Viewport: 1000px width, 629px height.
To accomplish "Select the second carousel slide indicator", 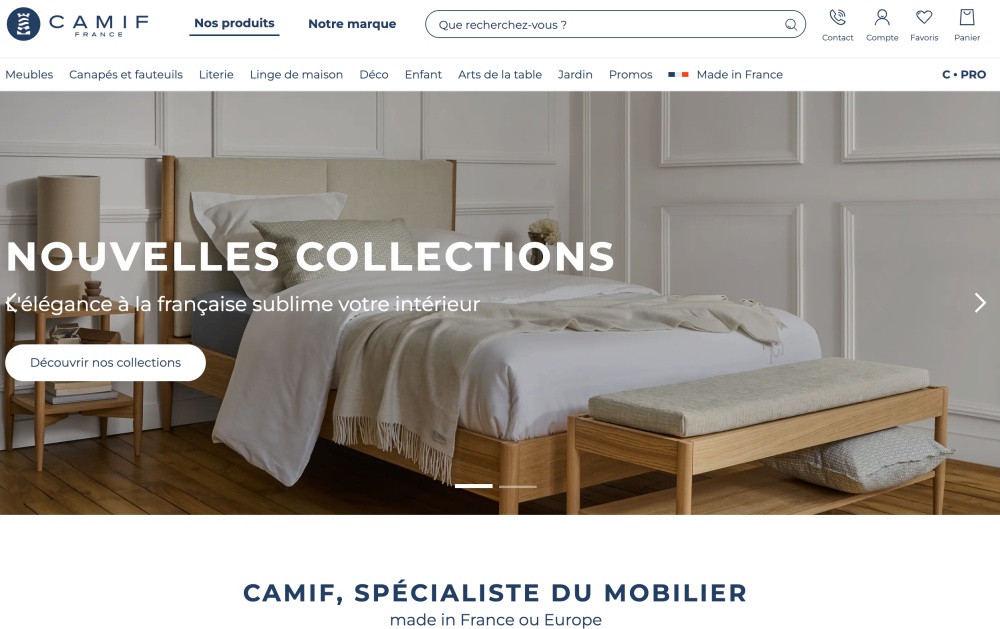I will (517, 486).
